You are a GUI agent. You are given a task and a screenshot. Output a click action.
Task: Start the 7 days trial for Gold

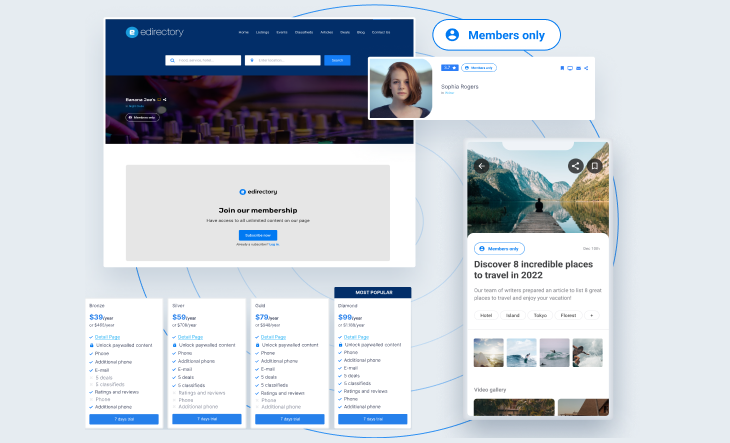click(290, 419)
